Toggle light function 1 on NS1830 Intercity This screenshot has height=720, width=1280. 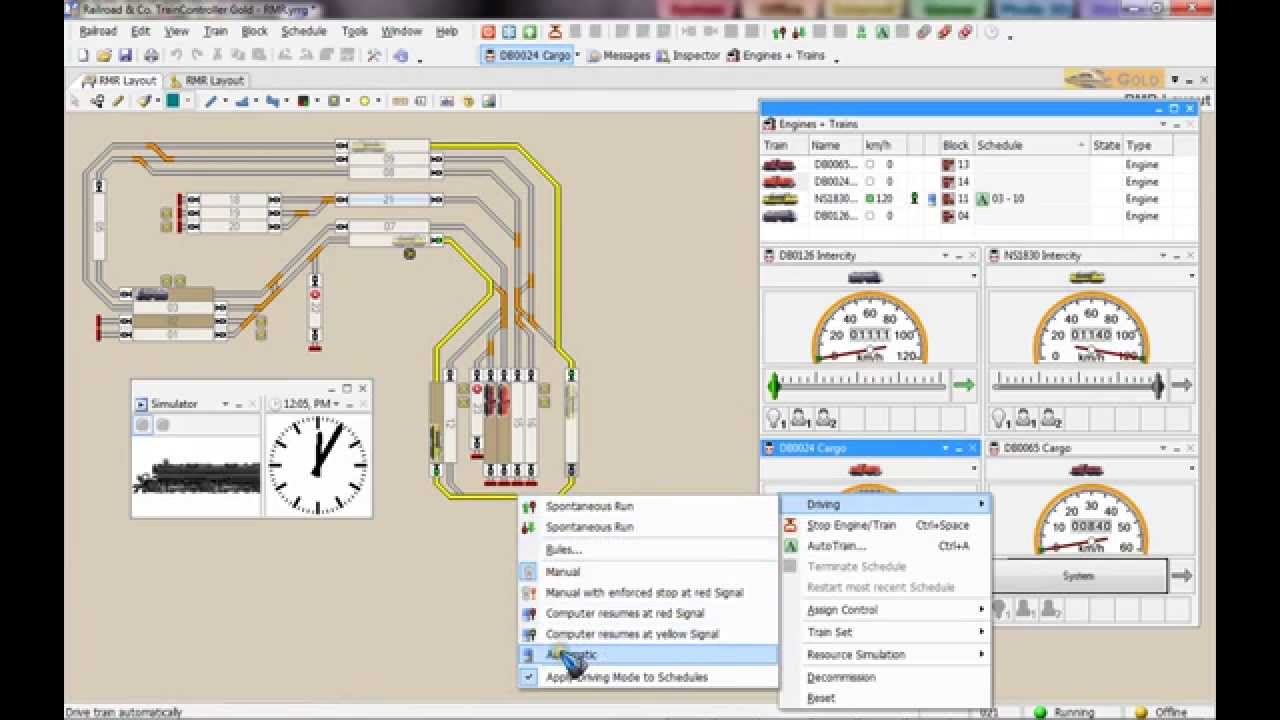[x=999, y=419]
